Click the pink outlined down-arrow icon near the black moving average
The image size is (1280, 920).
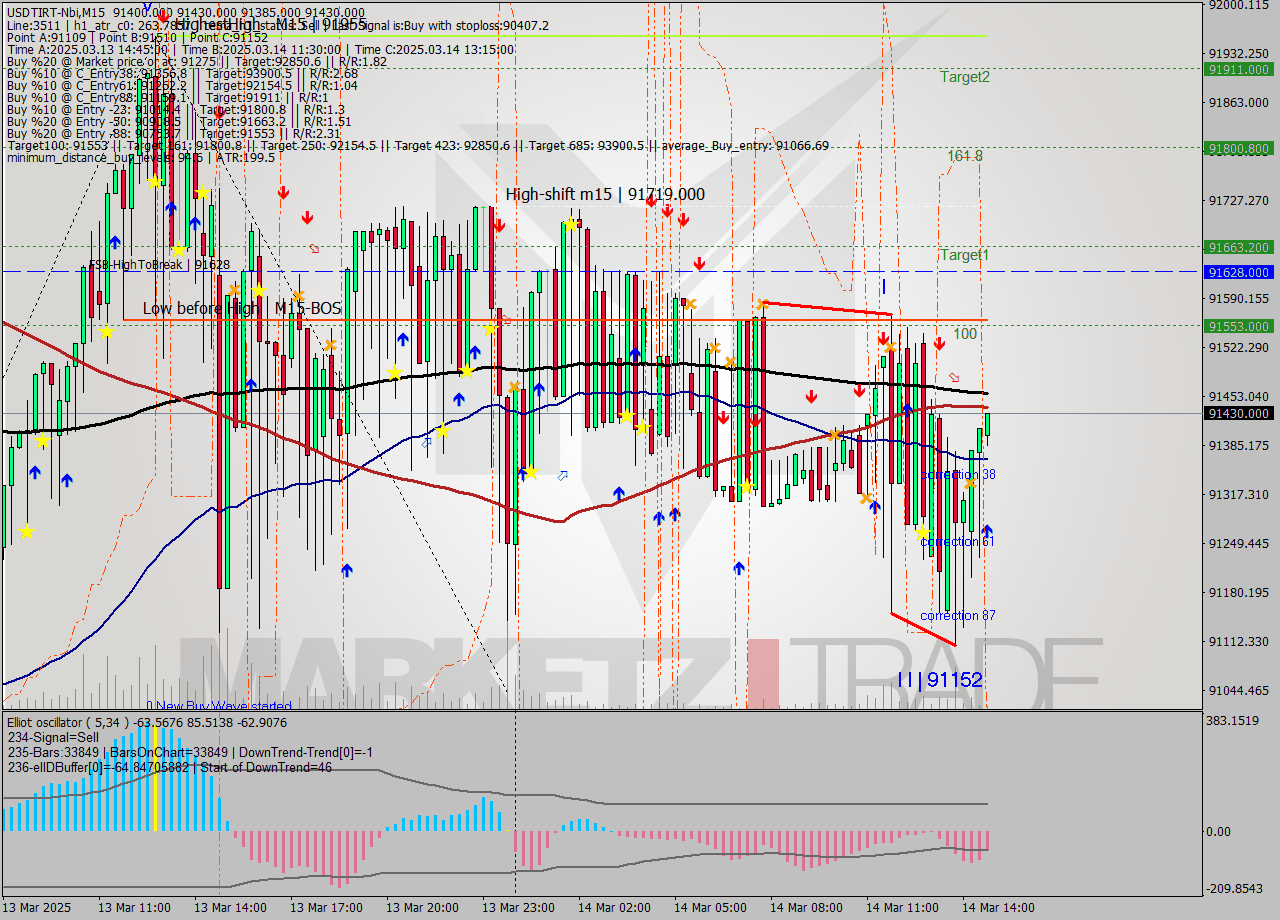tap(955, 378)
